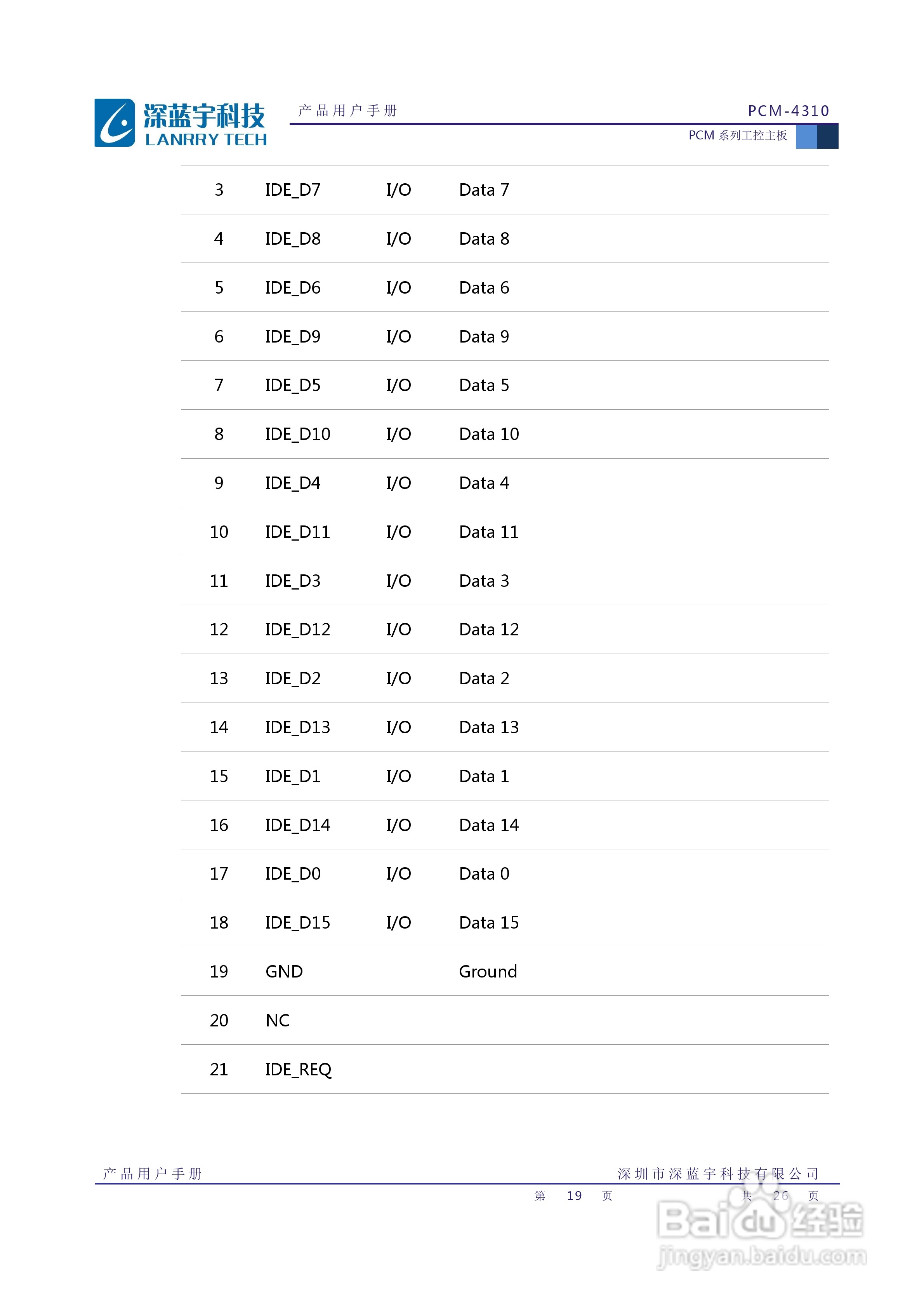Click the footer company name 深圳市深蓝宇科技有限公司
The width and height of the screenshot is (924, 1308).
pyautogui.click(x=718, y=1174)
